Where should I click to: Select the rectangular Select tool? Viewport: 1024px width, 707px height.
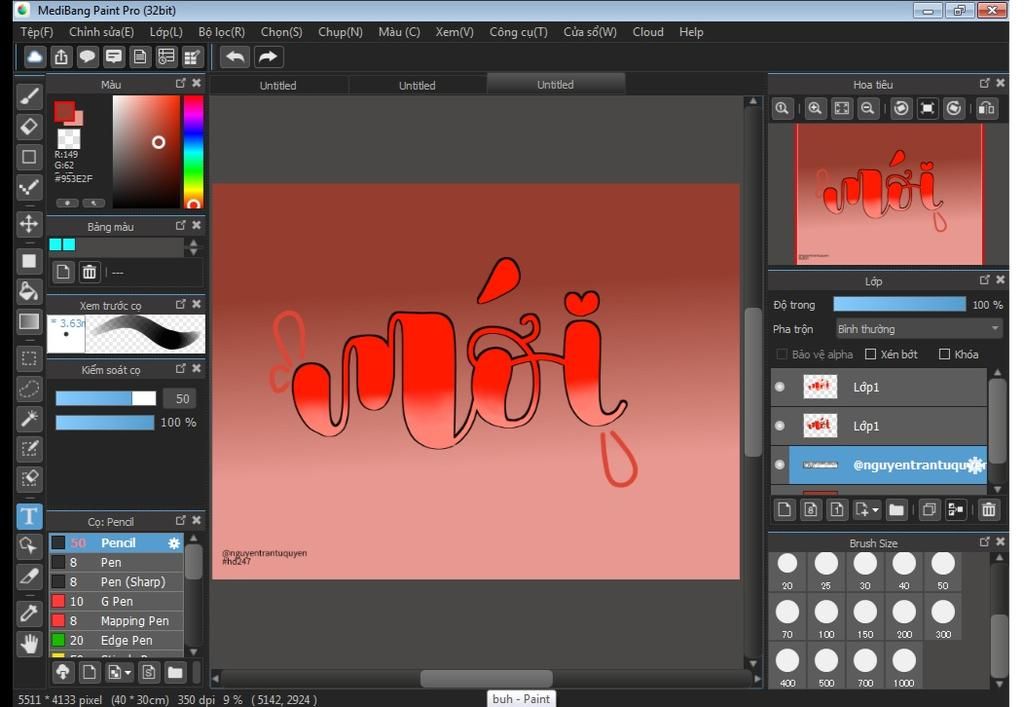click(29, 358)
